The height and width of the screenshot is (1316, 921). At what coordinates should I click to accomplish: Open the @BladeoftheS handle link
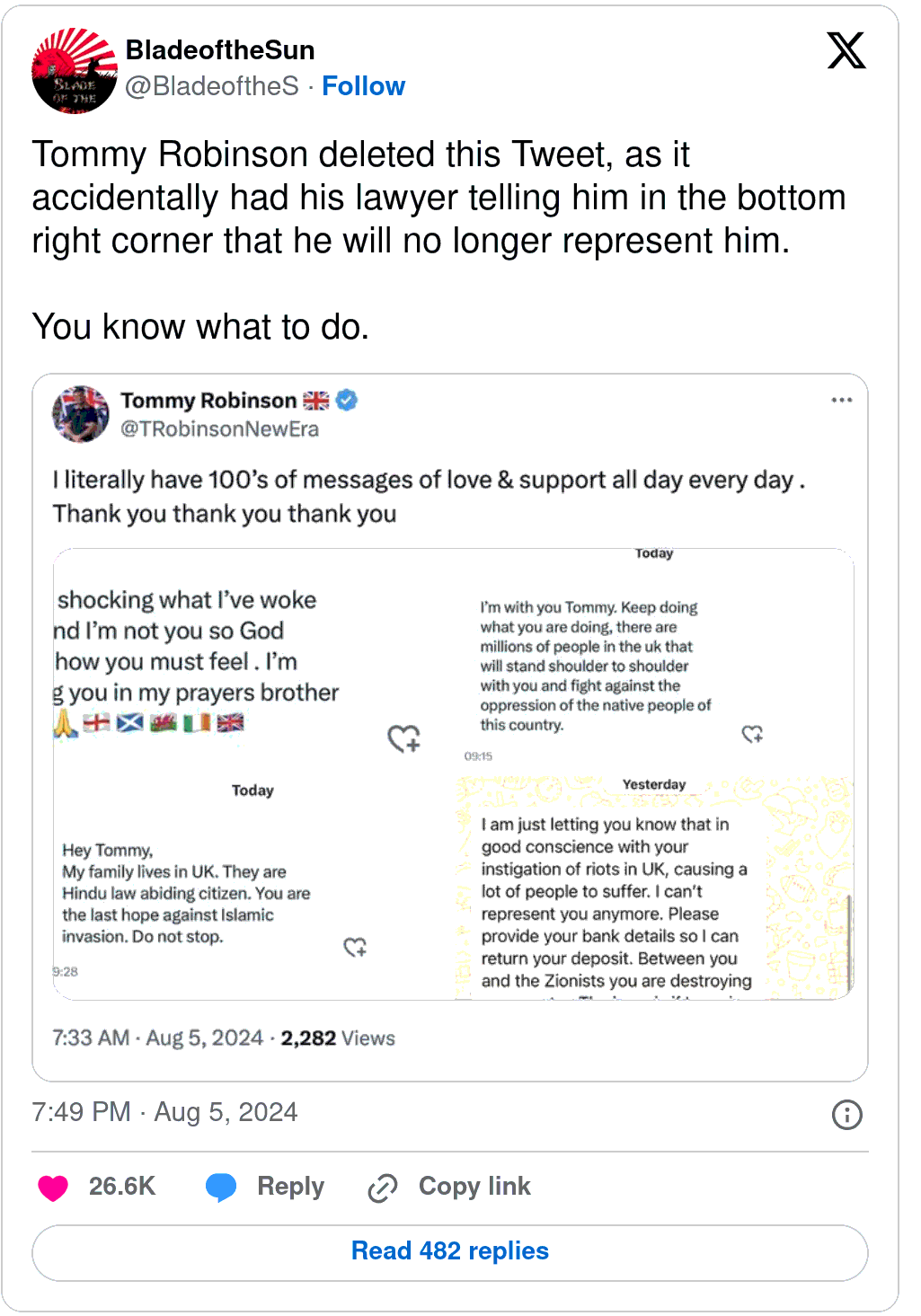click(x=212, y=86)
